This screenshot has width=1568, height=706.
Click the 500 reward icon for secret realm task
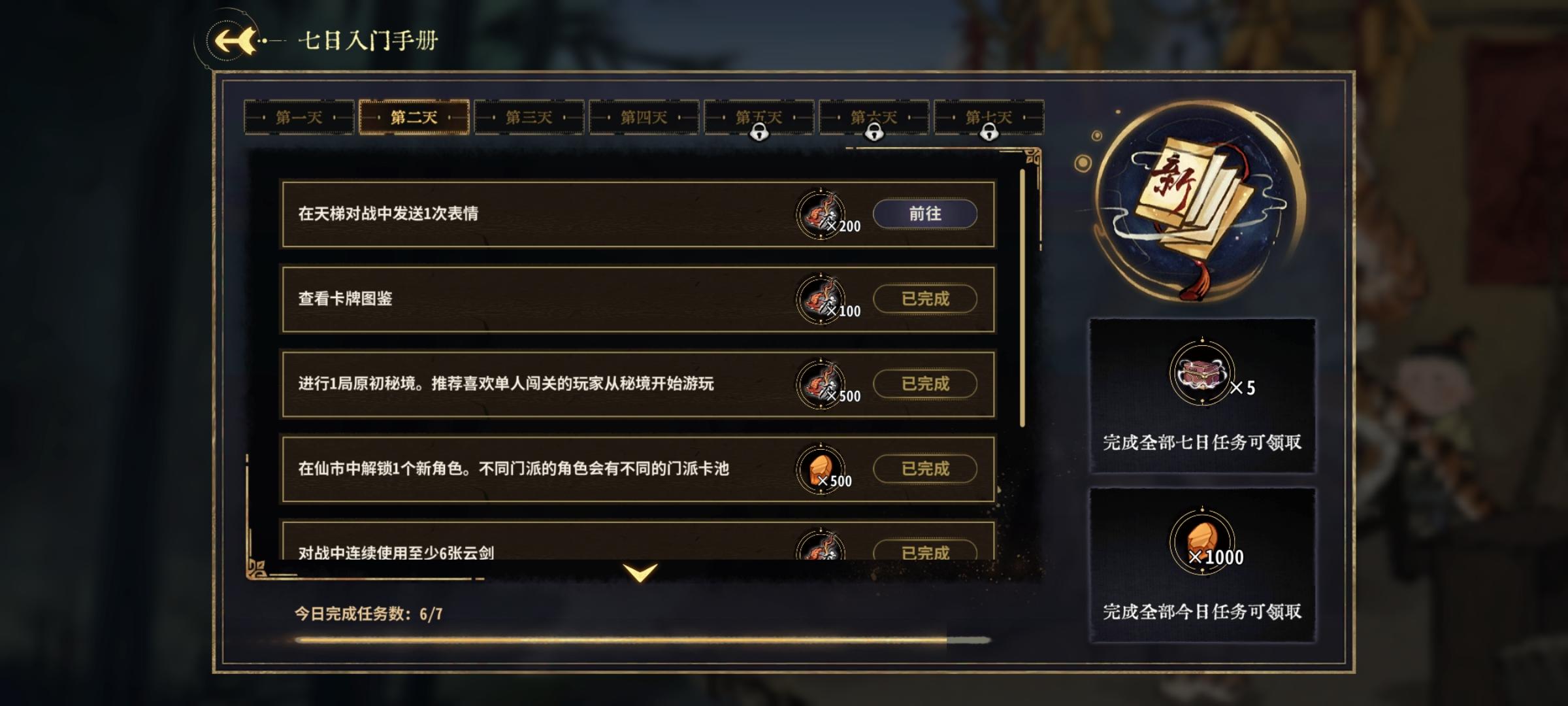point(821,384)
